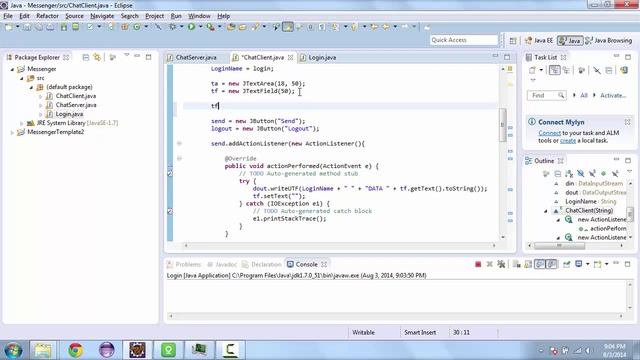Expand ChatClient.java in Package Explorer

click(40, 96)
